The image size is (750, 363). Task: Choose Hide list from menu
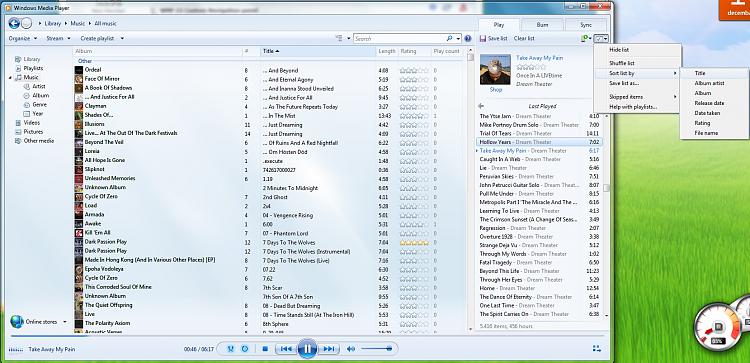coord(637,50)
